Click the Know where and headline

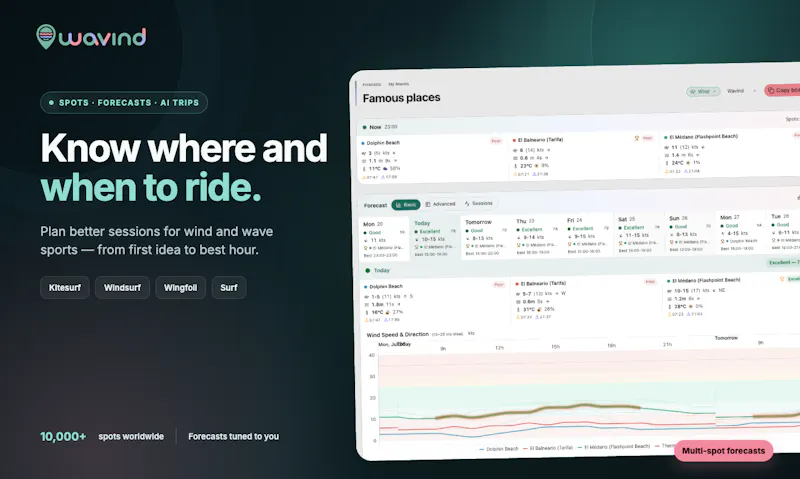click(x=184, y=148)
